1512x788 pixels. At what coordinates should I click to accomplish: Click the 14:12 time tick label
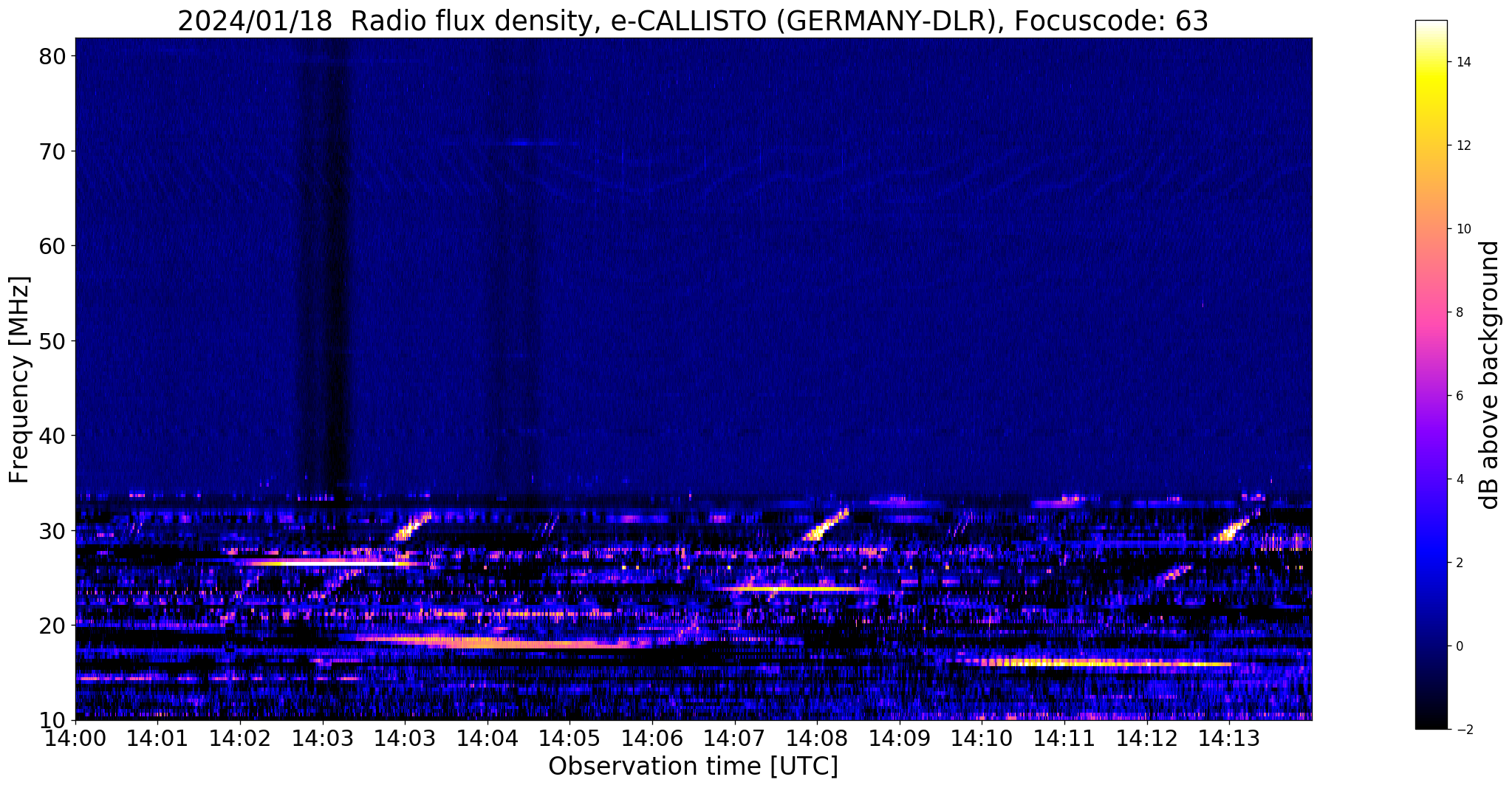pos(1146,739)
